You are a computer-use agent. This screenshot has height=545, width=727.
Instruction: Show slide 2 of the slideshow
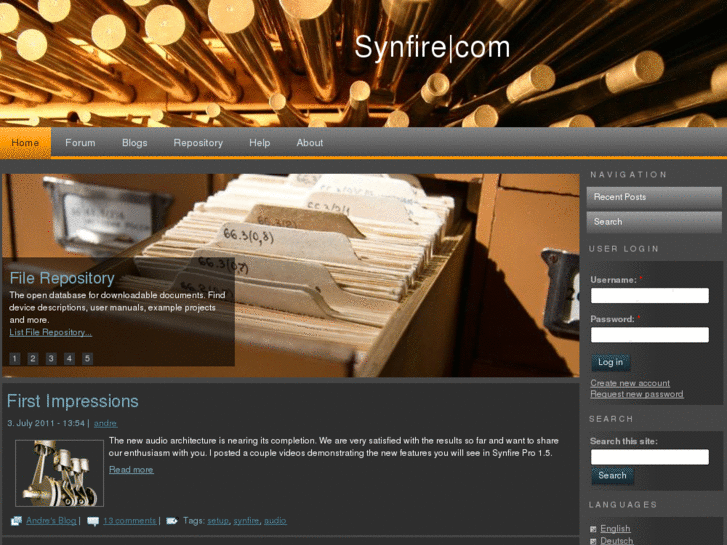33,359
